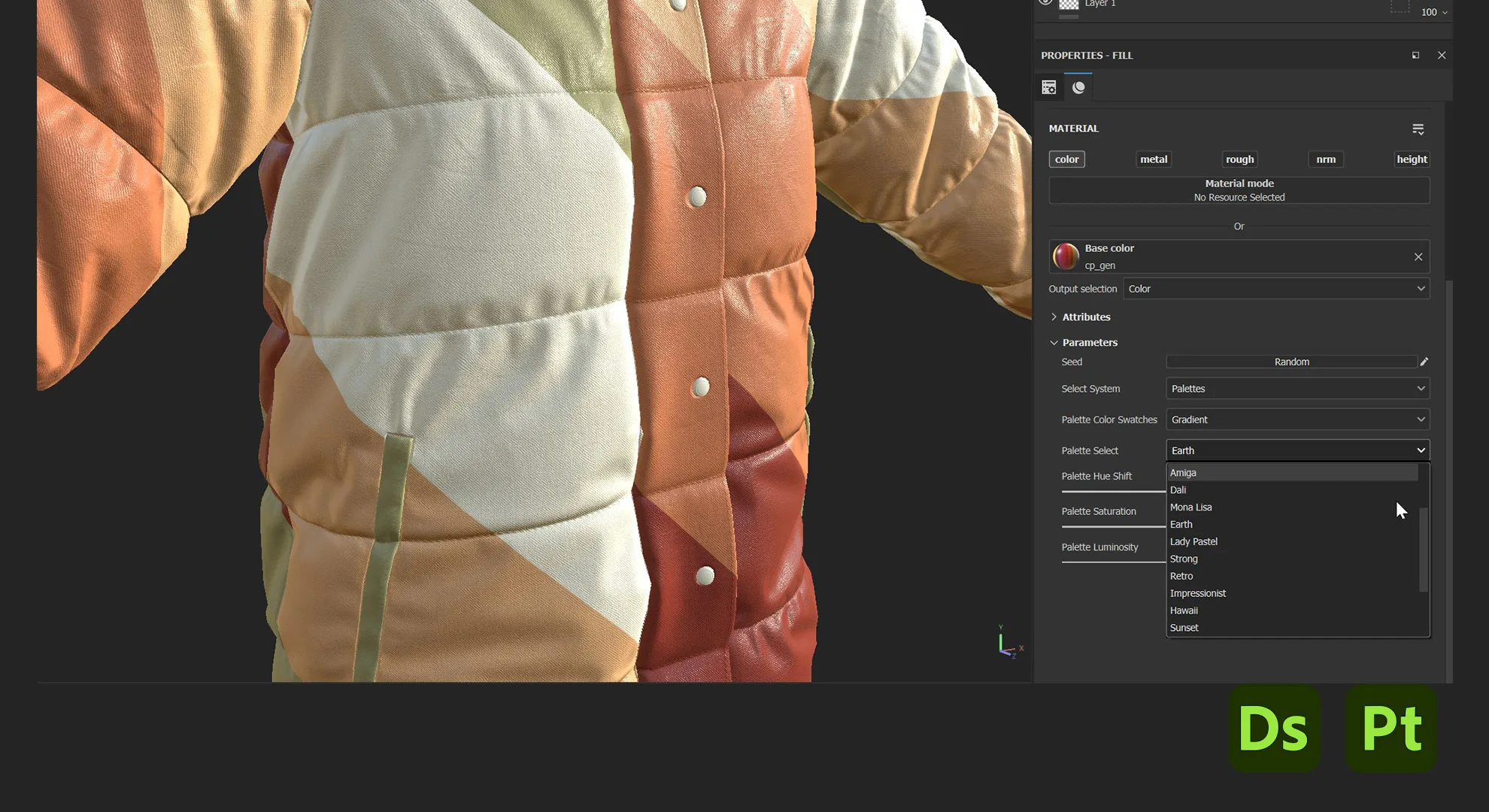This screenshot has width=1489, height=812.
Task: Open the Output selection Color dropdown
Action: tap(1276, 288)
